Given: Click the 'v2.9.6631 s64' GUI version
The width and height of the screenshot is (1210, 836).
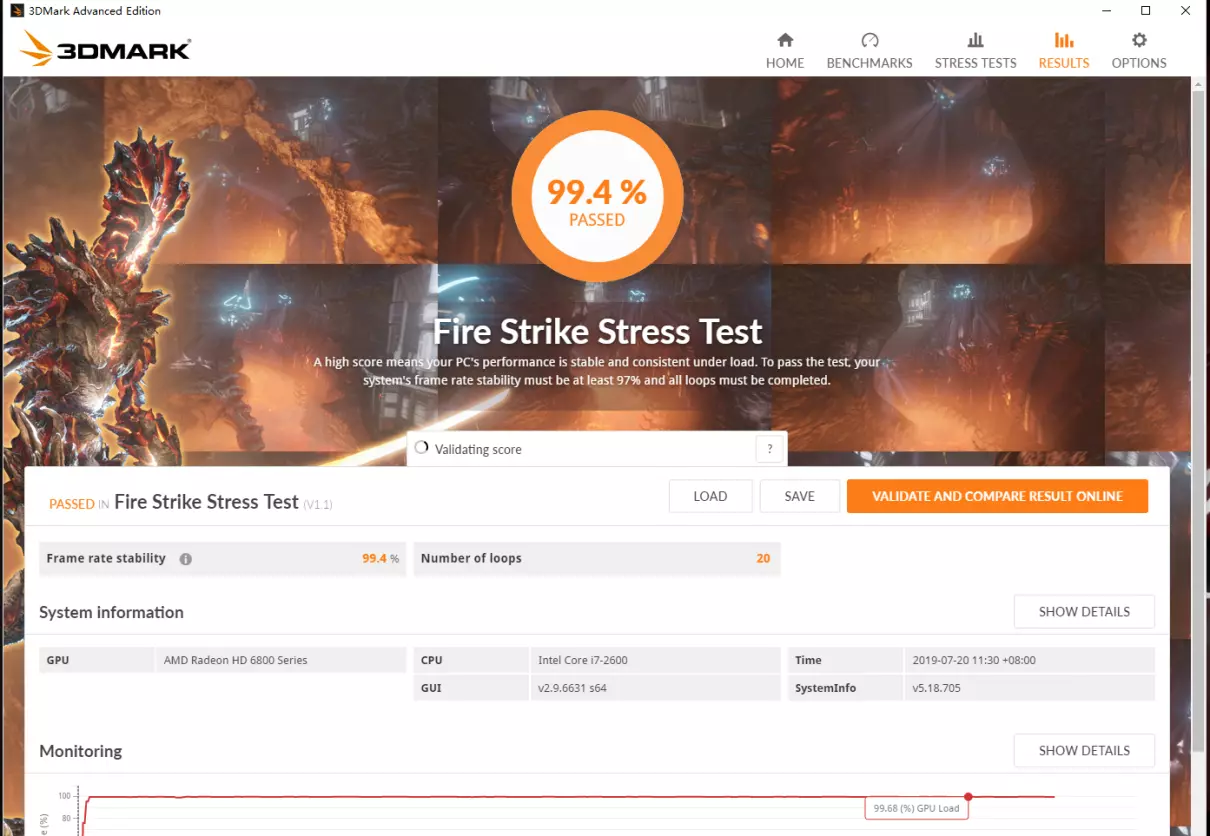Looking at the screenshot, I should pyautogui.click(x=573, y=688).
